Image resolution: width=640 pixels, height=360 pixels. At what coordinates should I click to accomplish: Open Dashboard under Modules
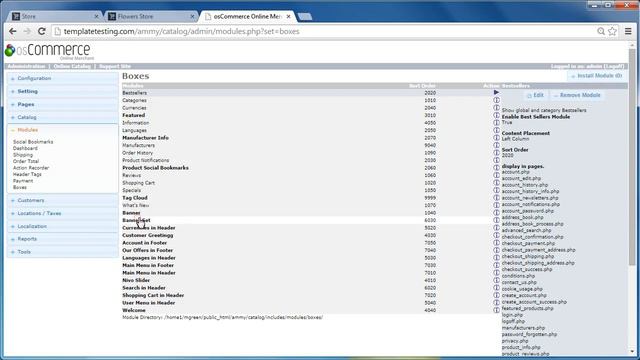coord(25,148)
